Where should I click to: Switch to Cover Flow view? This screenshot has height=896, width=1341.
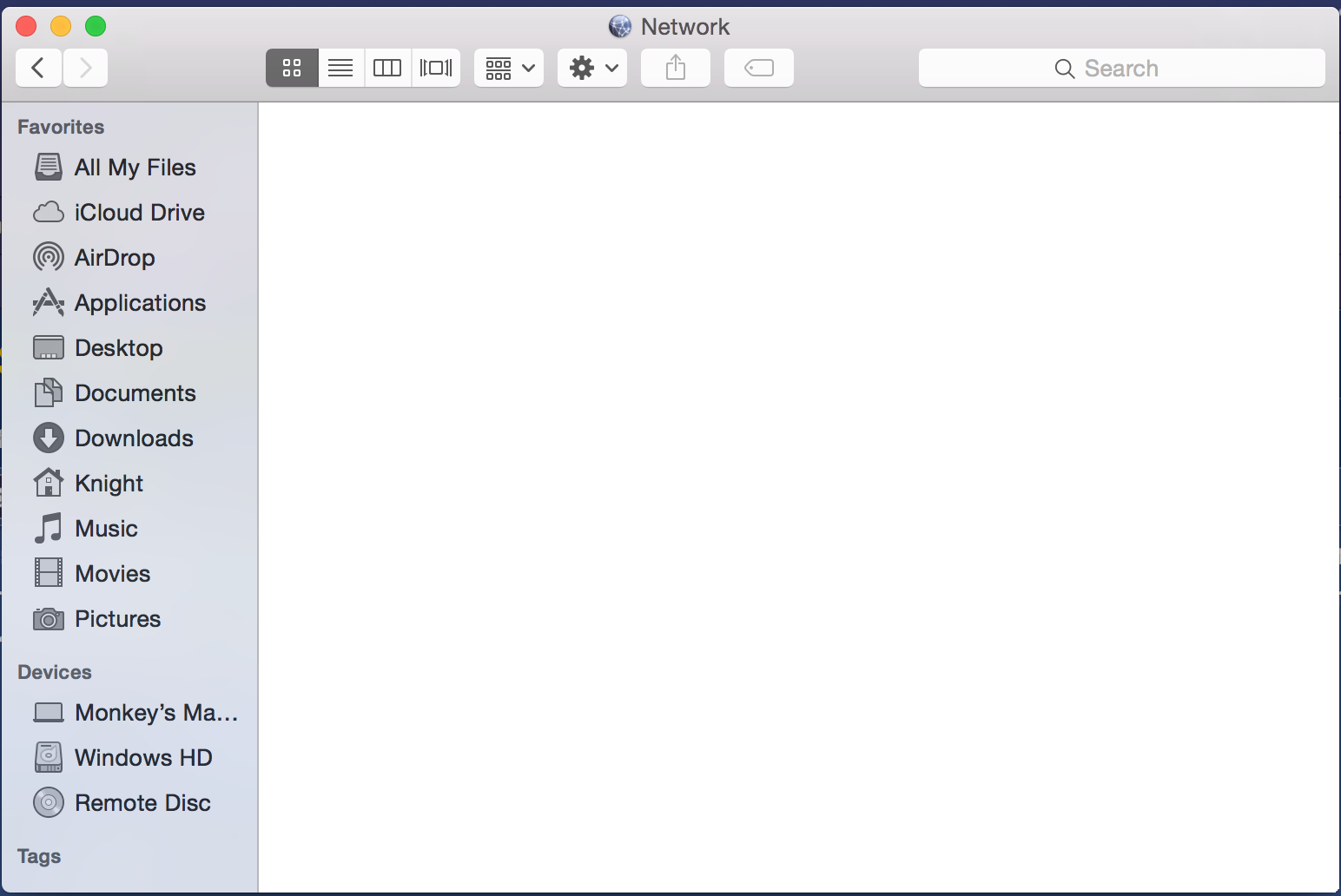(436, 68)
